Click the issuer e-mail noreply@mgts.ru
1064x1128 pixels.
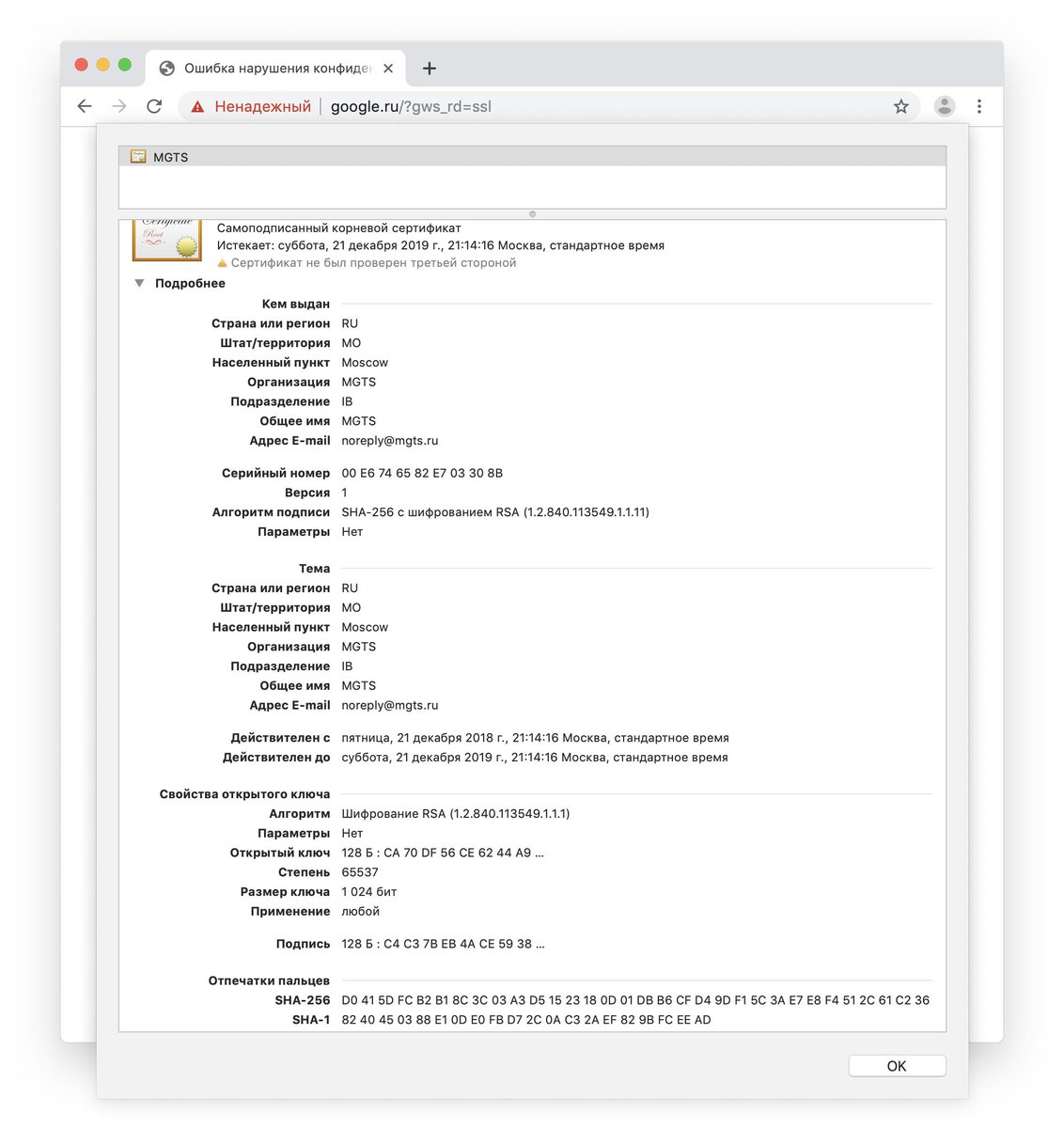coord(390,441)
